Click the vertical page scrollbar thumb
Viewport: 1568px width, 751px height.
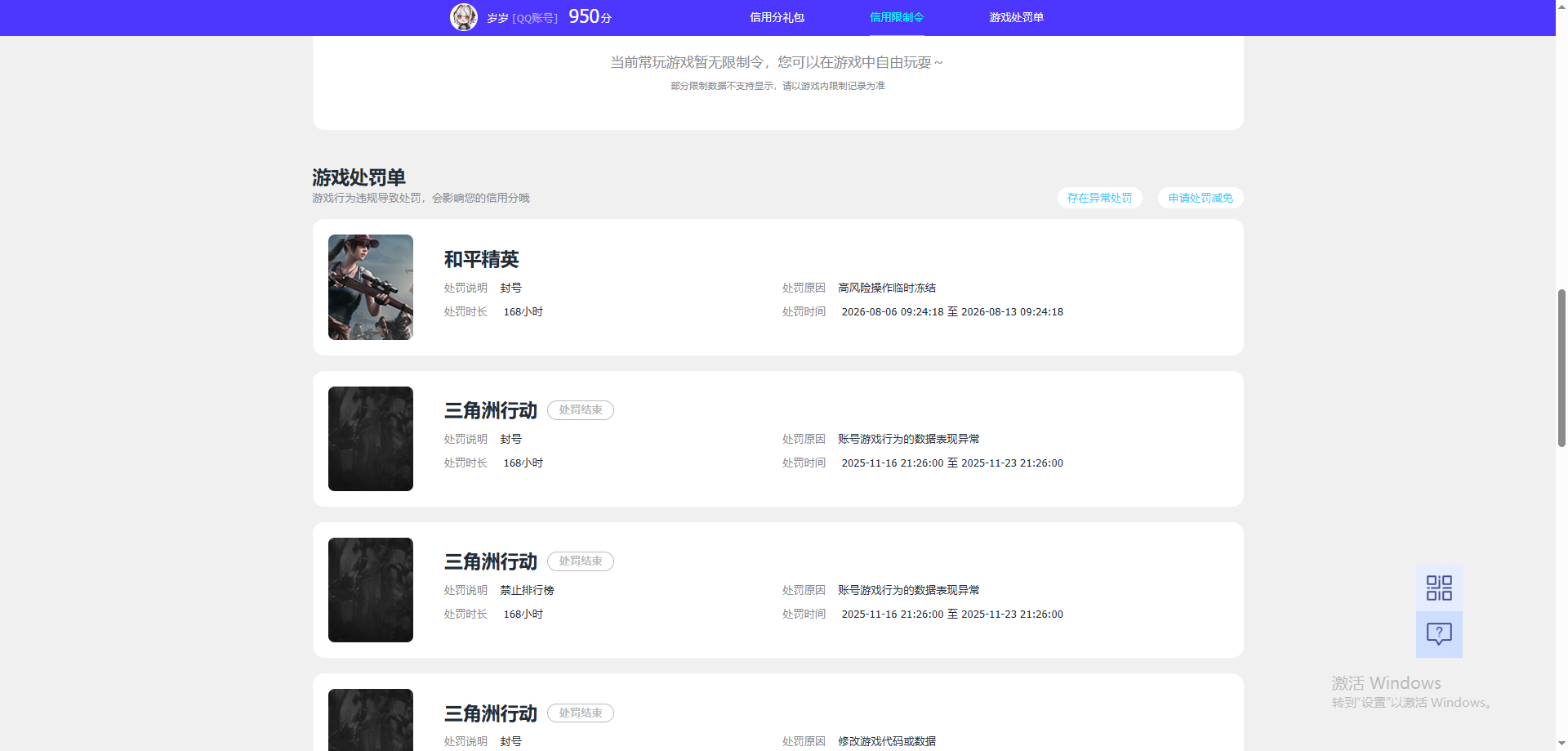1561,368
